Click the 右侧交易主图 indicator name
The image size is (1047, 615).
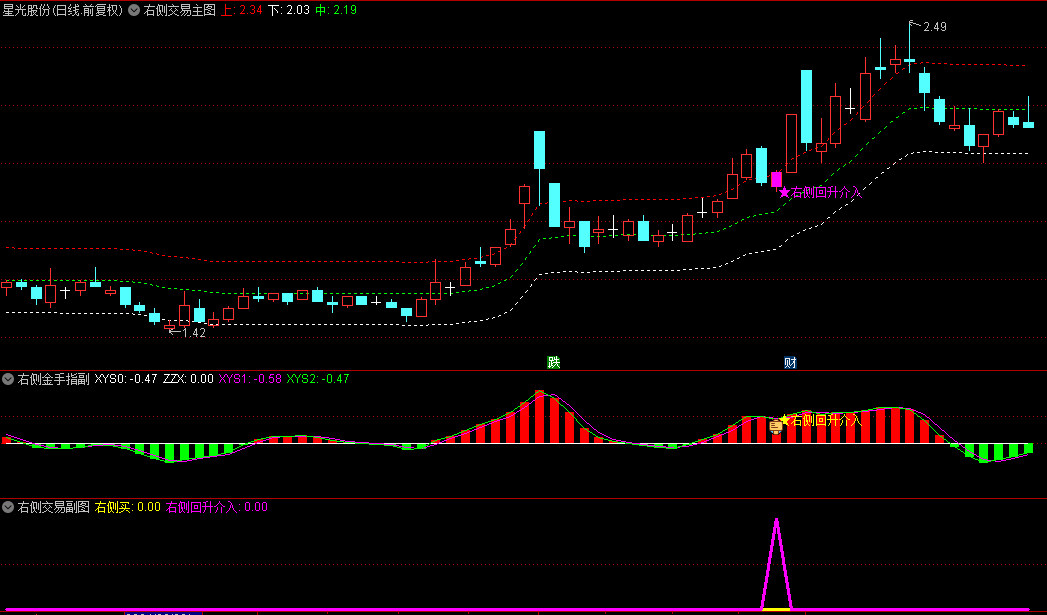click(x=180, y=10)
